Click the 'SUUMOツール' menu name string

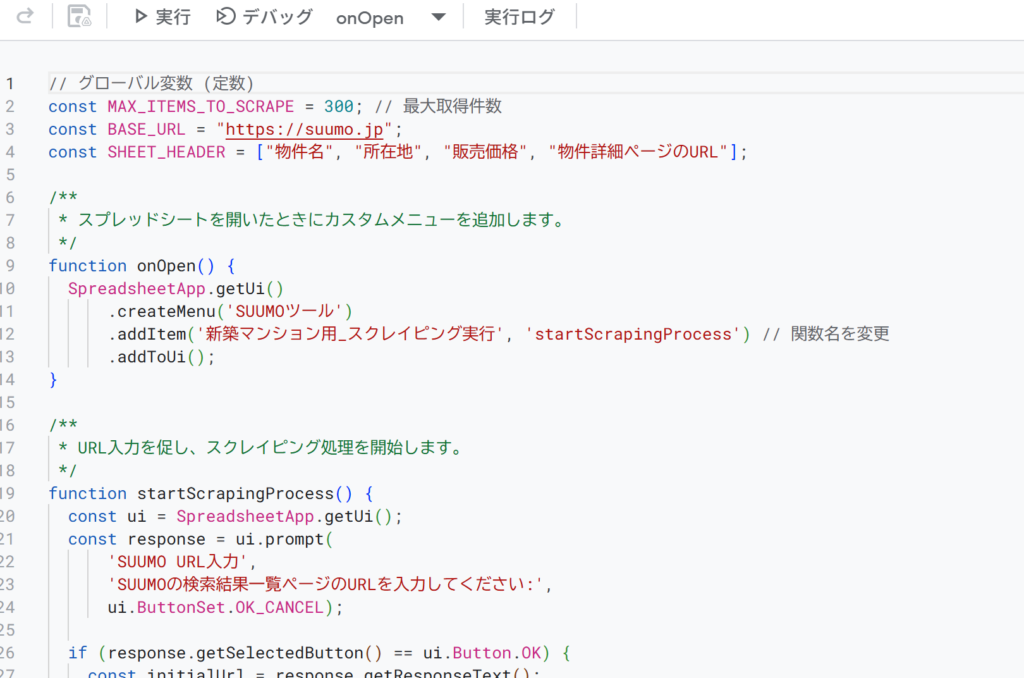click(285, 312)
